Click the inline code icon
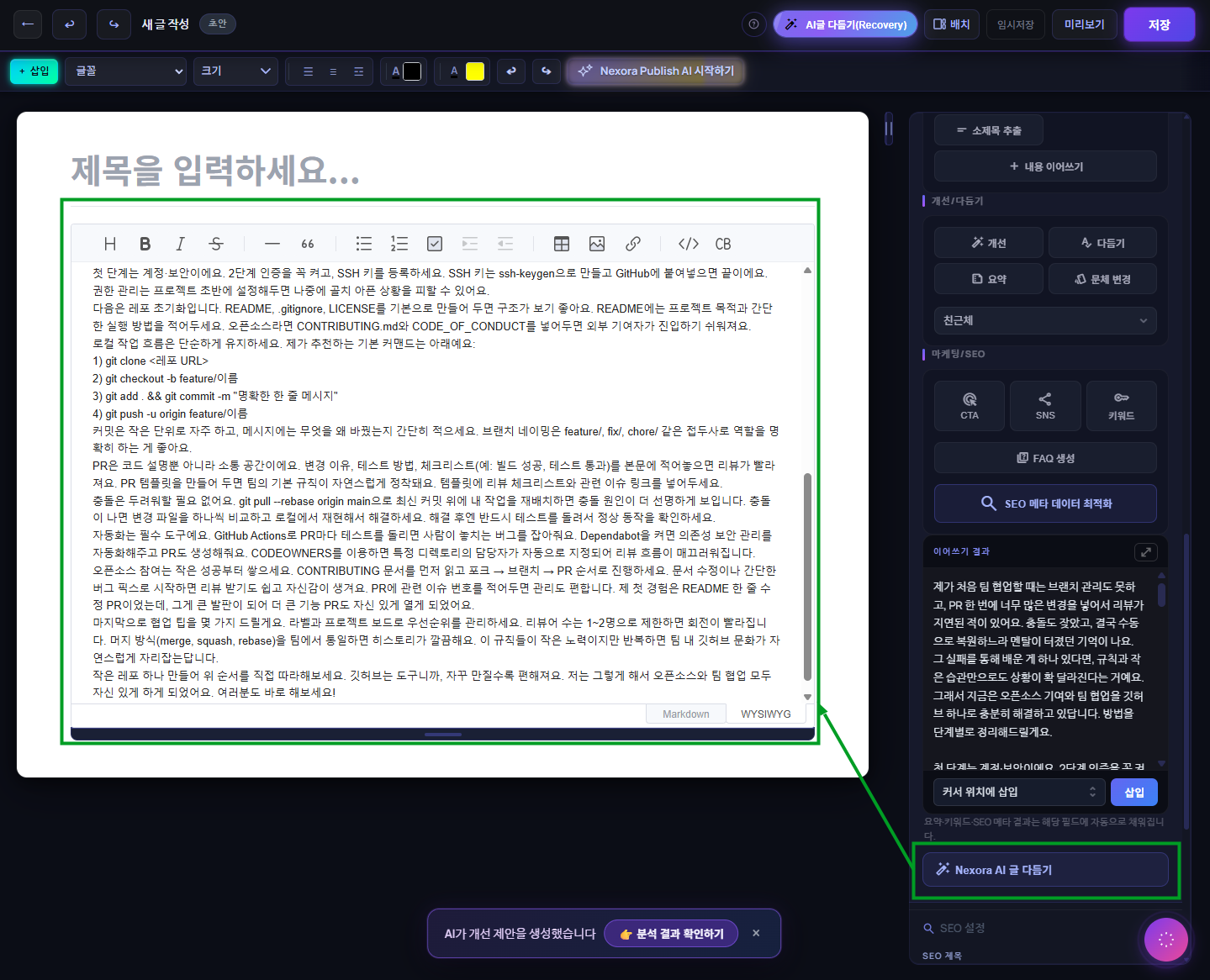 point(688,244)
